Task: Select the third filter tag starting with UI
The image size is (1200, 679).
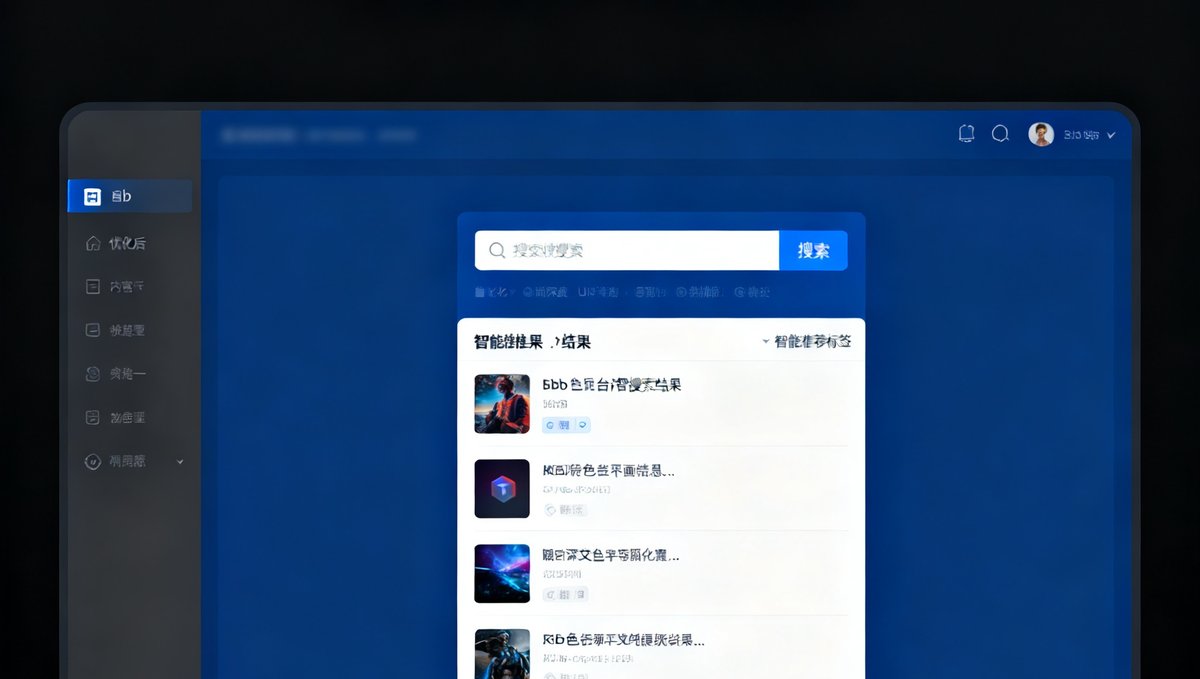Action: point(598,293)
